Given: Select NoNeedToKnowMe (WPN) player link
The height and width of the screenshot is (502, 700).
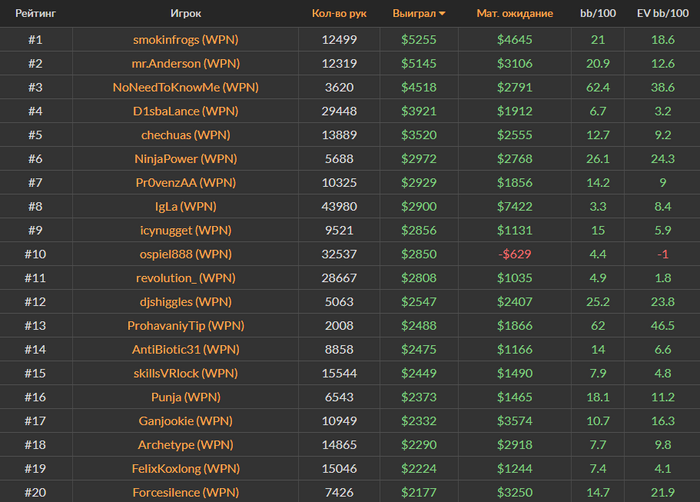Looking at the screenshot, I should [186, 88].
